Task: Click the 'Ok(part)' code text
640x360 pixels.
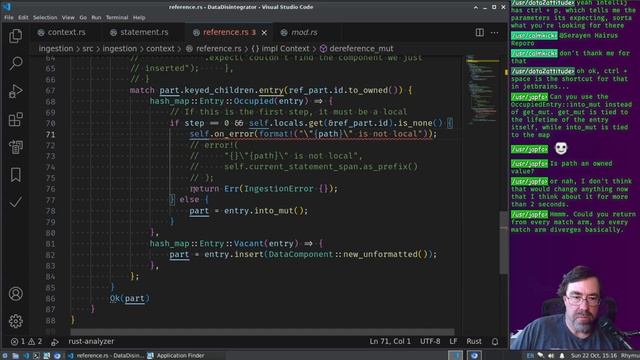Action: [x=129, y=298]
